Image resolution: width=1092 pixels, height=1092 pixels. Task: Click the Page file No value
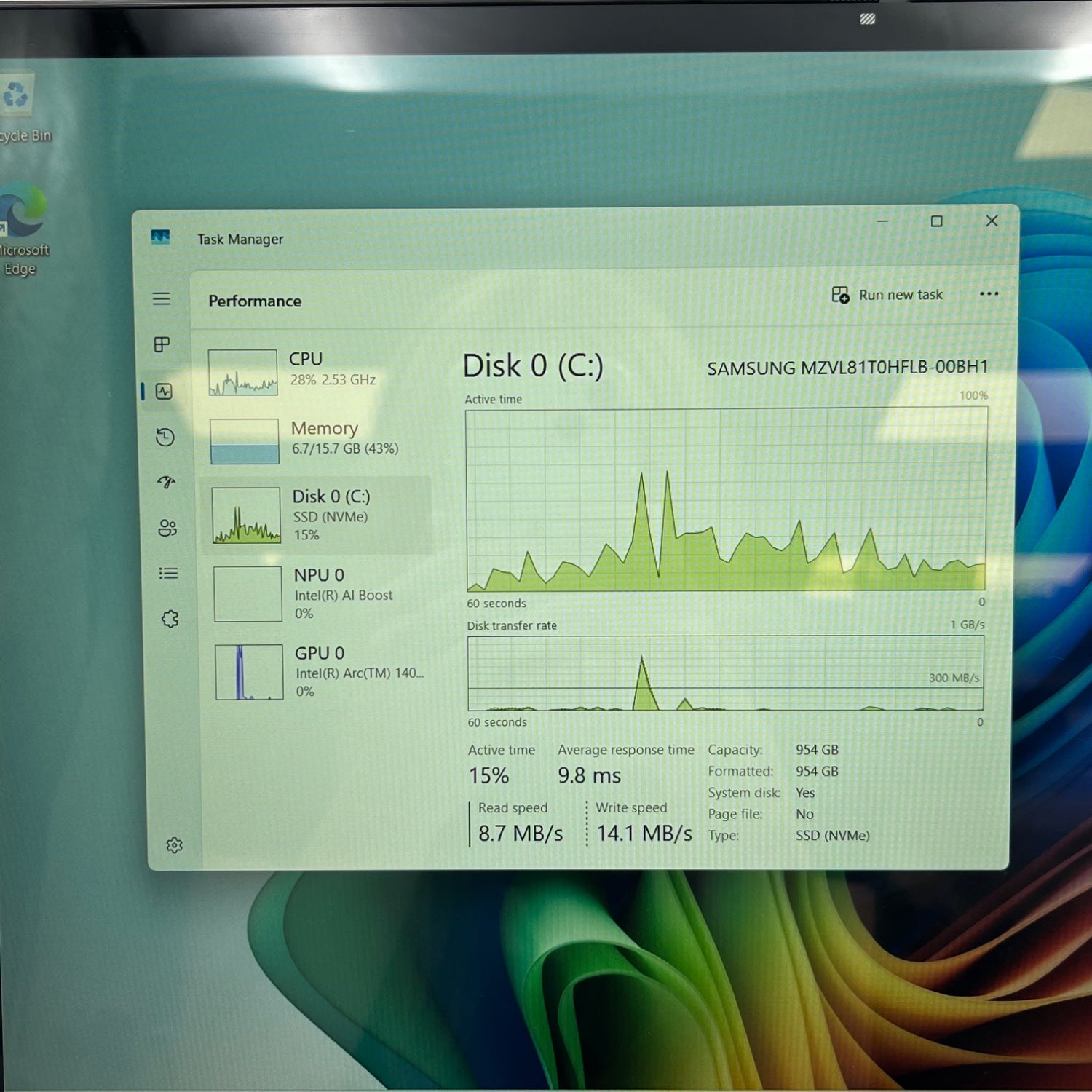pyautogui.click(x=804, y=814)
